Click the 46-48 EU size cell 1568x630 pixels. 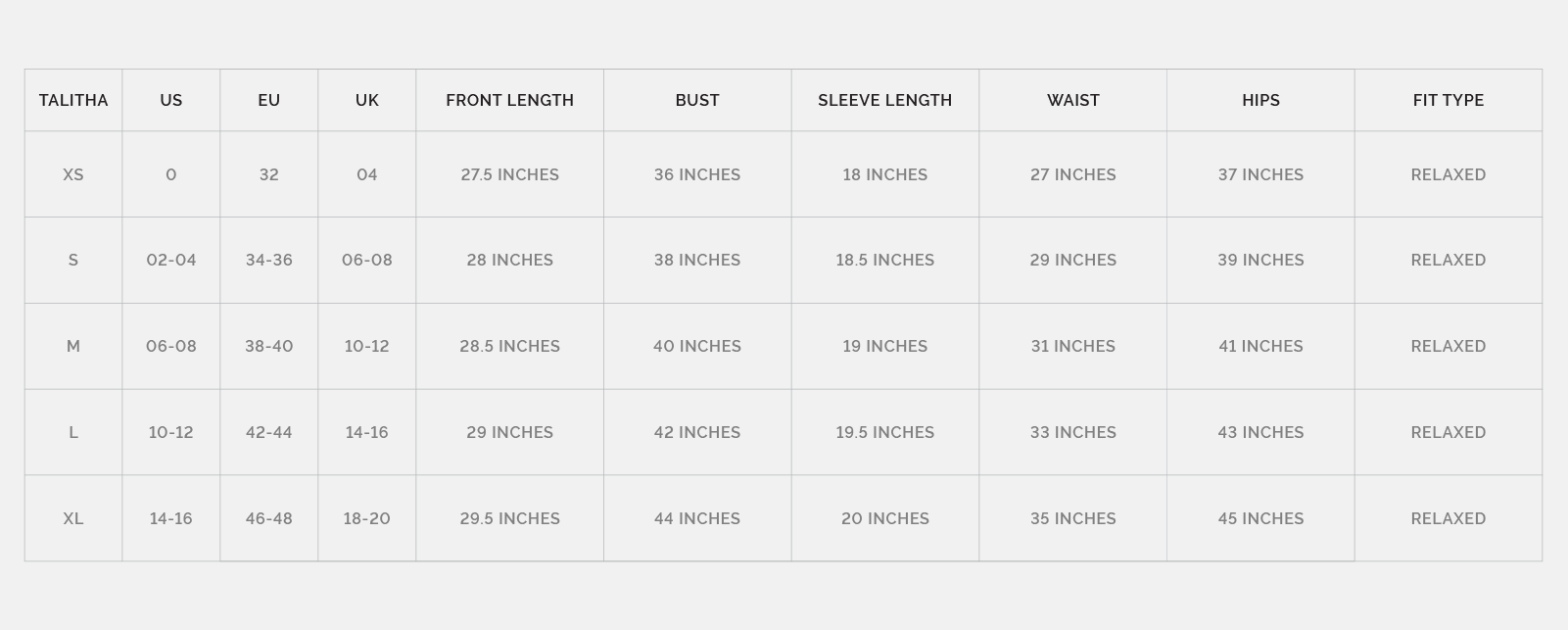click(x=269, y=518)
